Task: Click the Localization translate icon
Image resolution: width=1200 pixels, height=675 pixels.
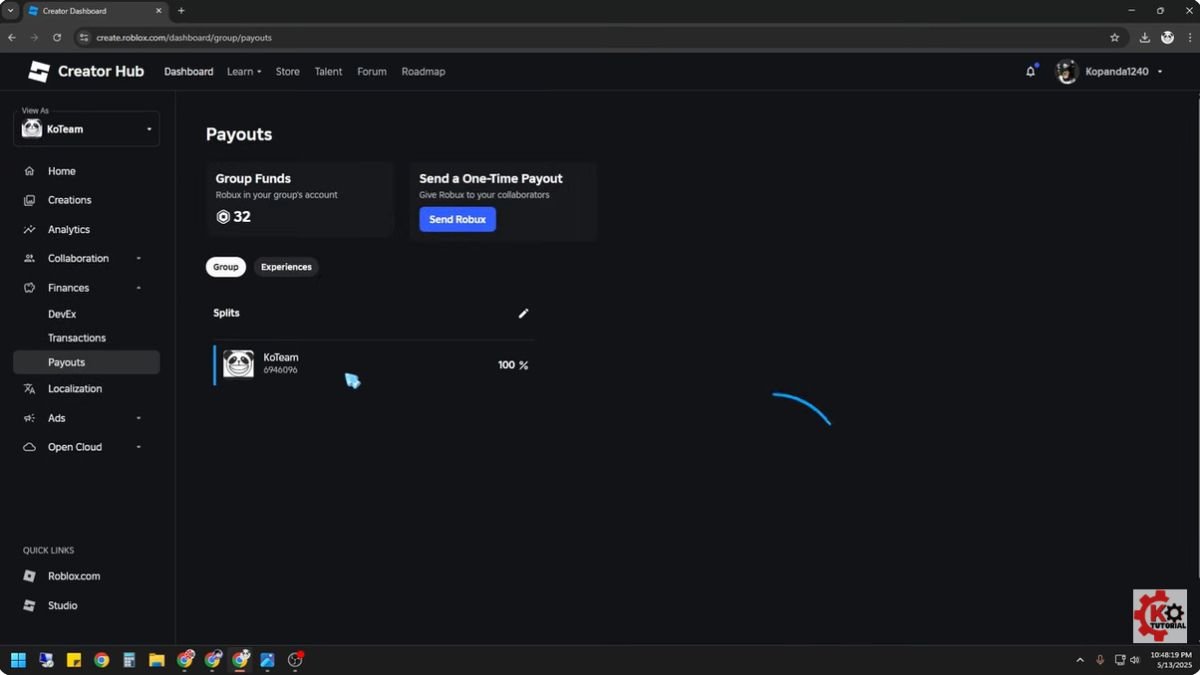Action: coord(30,389)
